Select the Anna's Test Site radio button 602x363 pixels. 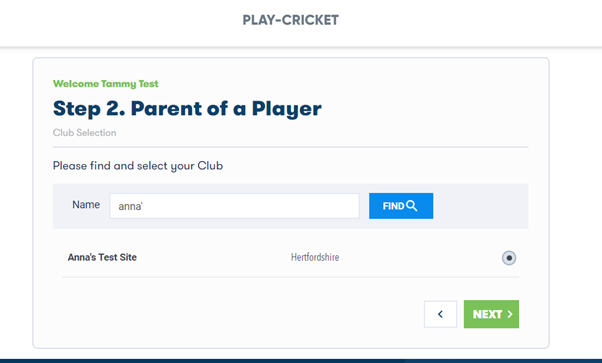pos(509,258)
